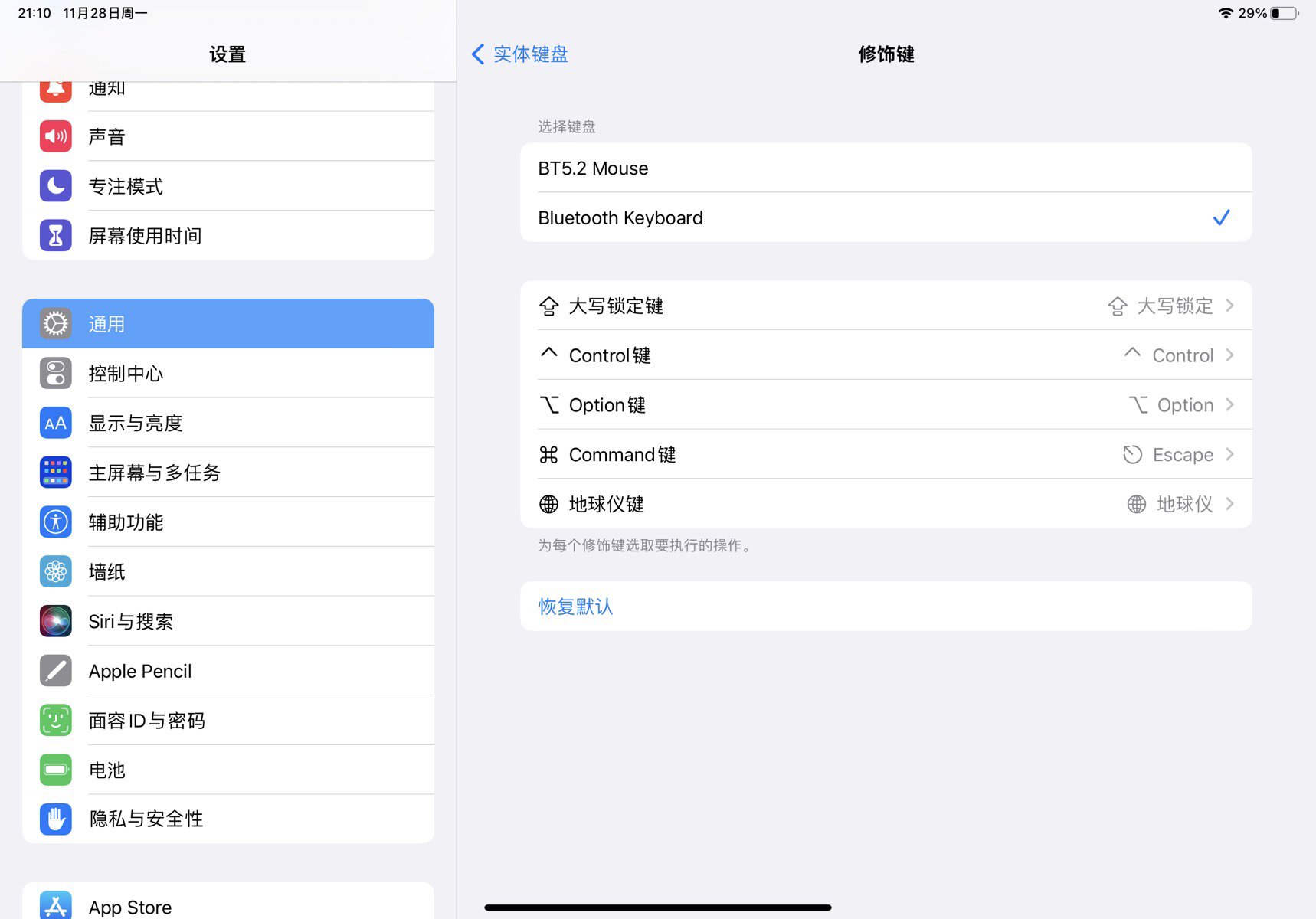The width and height of the screenshot is (1316, 919).
Task: Tap the 21:10 clock in status bar
Action: coord(34,13)
